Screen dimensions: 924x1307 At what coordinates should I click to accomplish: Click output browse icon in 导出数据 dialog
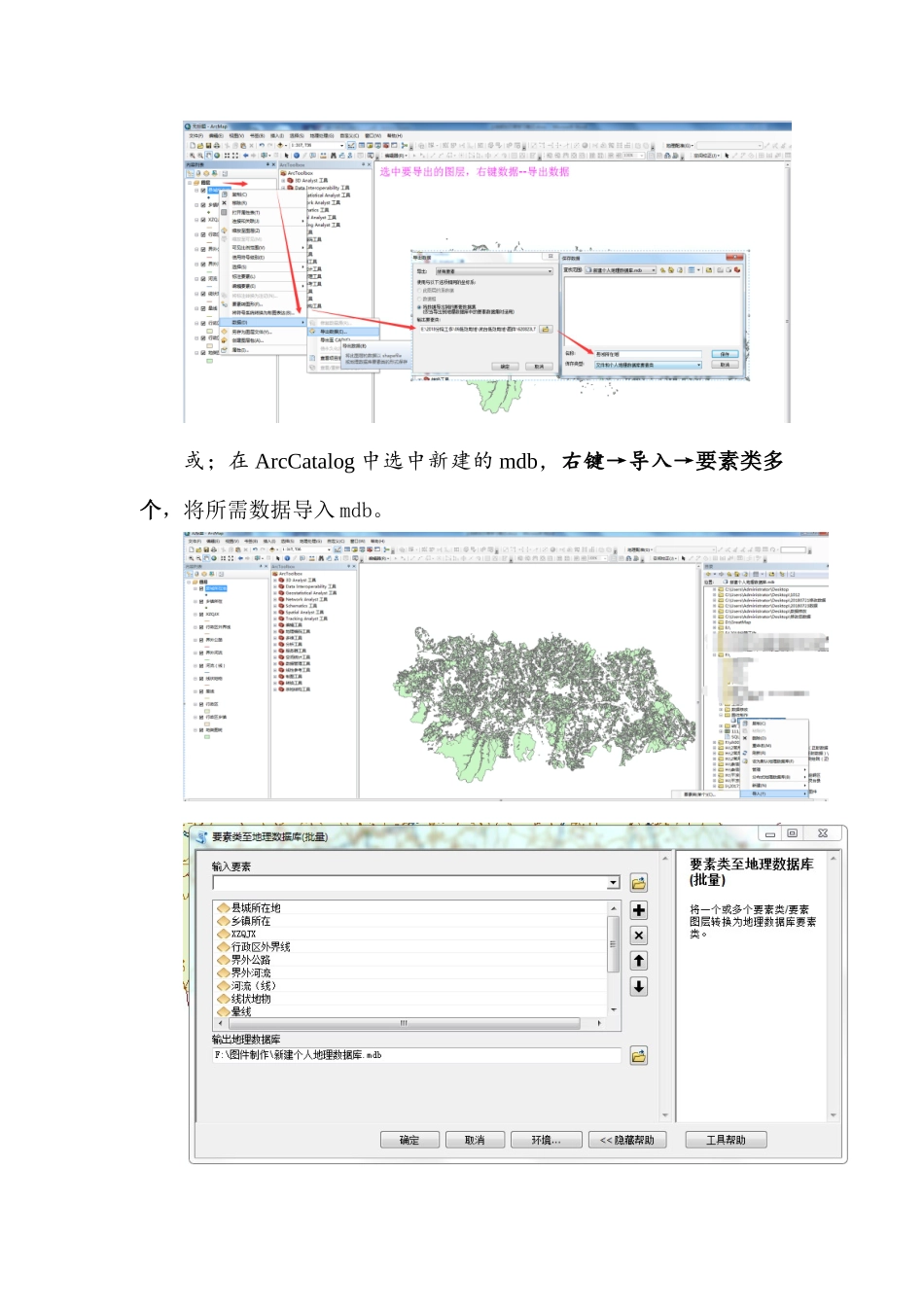click(546, 329)
